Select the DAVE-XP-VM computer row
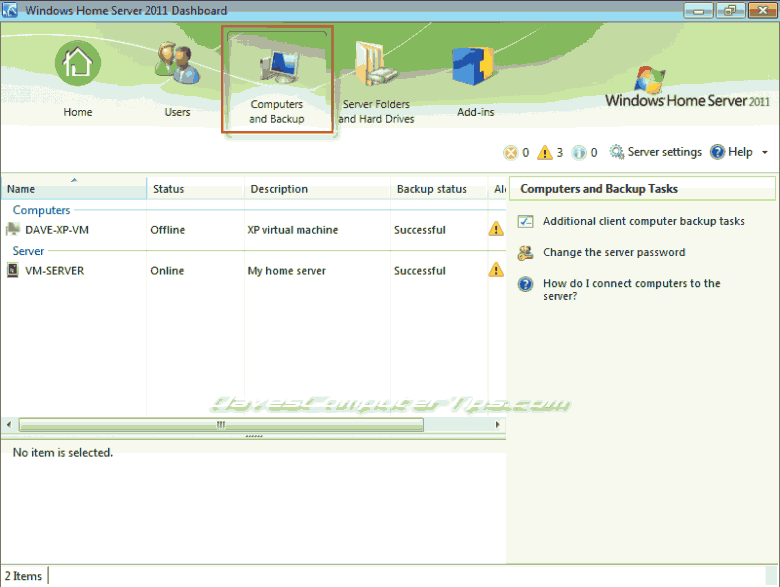 tap(254, 229)
